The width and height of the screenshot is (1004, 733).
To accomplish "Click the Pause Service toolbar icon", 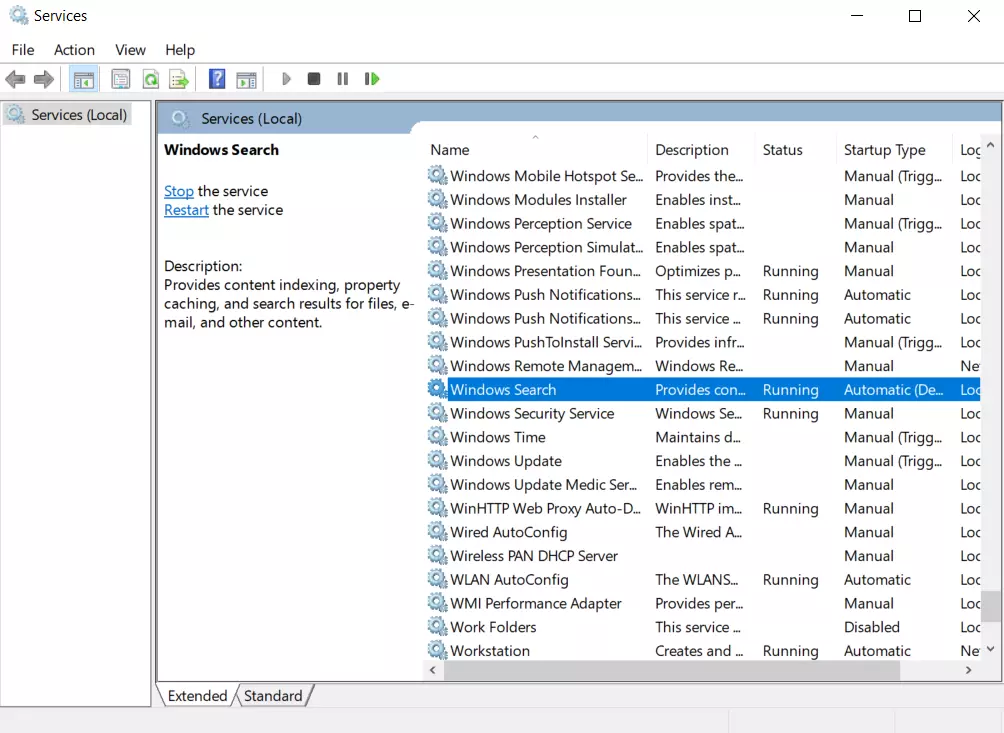I will coord(343,79).
